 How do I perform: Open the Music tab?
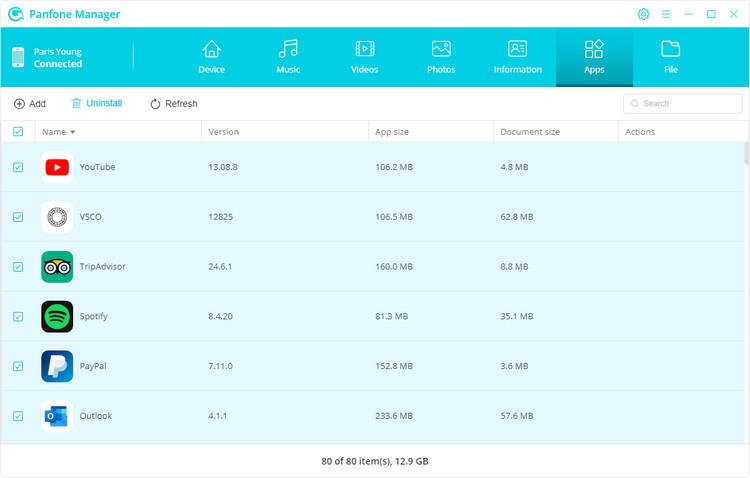tap(288, 57)
